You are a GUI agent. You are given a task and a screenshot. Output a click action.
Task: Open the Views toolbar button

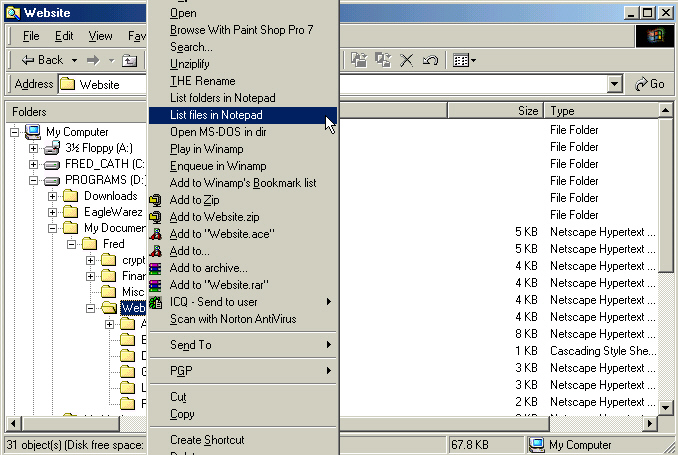(x=464, y=60)
